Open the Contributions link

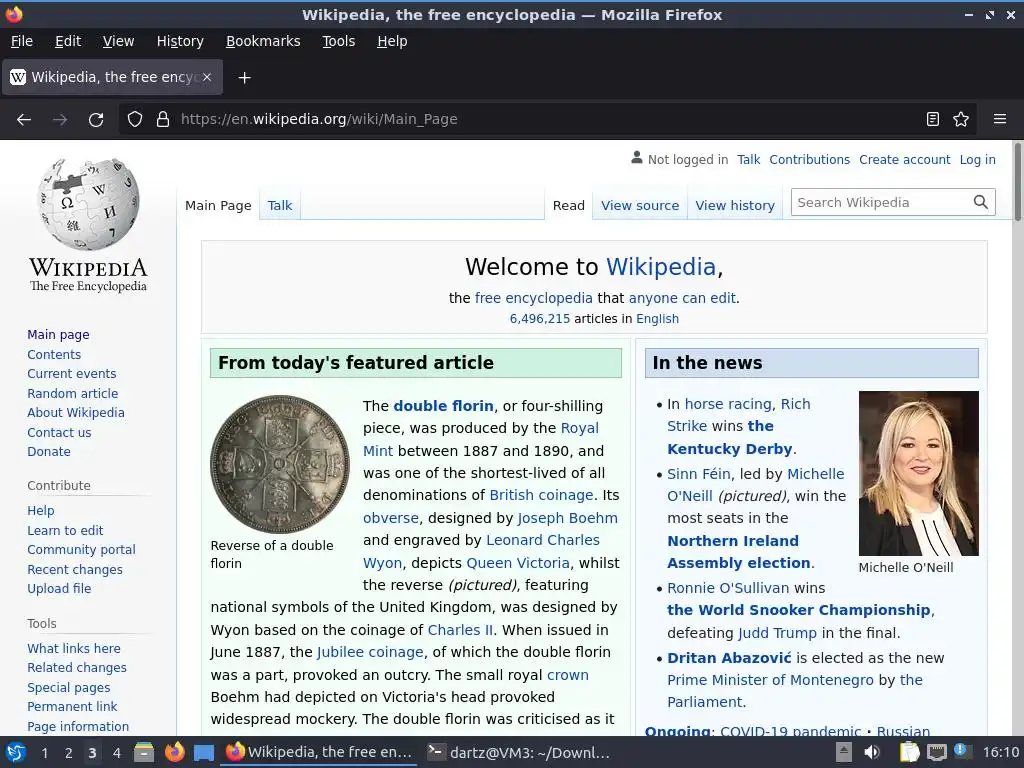809,159
